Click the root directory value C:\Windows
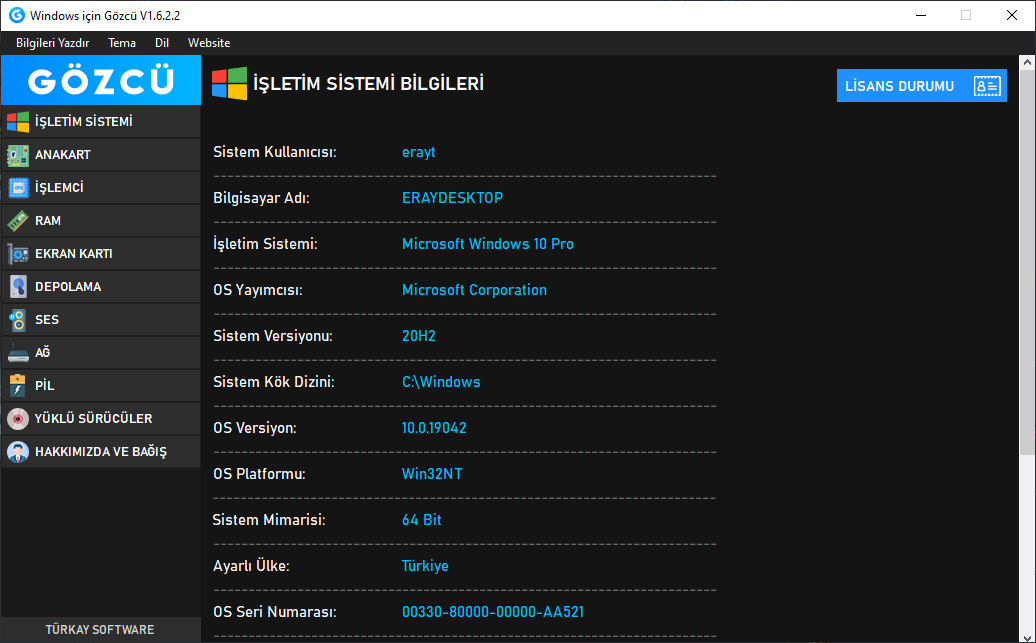This screenshot has width=1036, height=643. (441, 382)
